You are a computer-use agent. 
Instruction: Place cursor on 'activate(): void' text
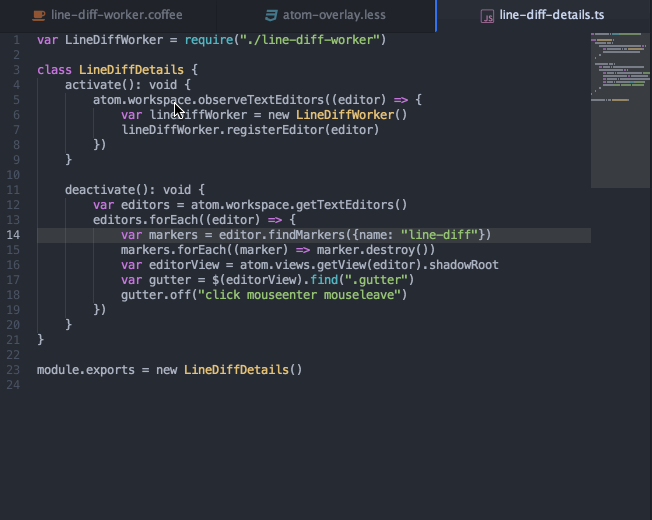[x=121, y=85]
